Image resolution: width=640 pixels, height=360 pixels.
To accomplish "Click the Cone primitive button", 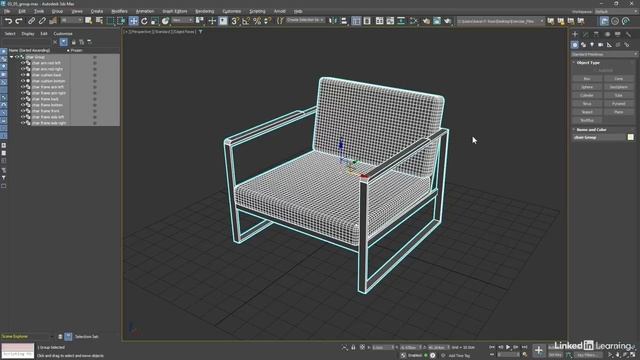I will coord(619,78).
